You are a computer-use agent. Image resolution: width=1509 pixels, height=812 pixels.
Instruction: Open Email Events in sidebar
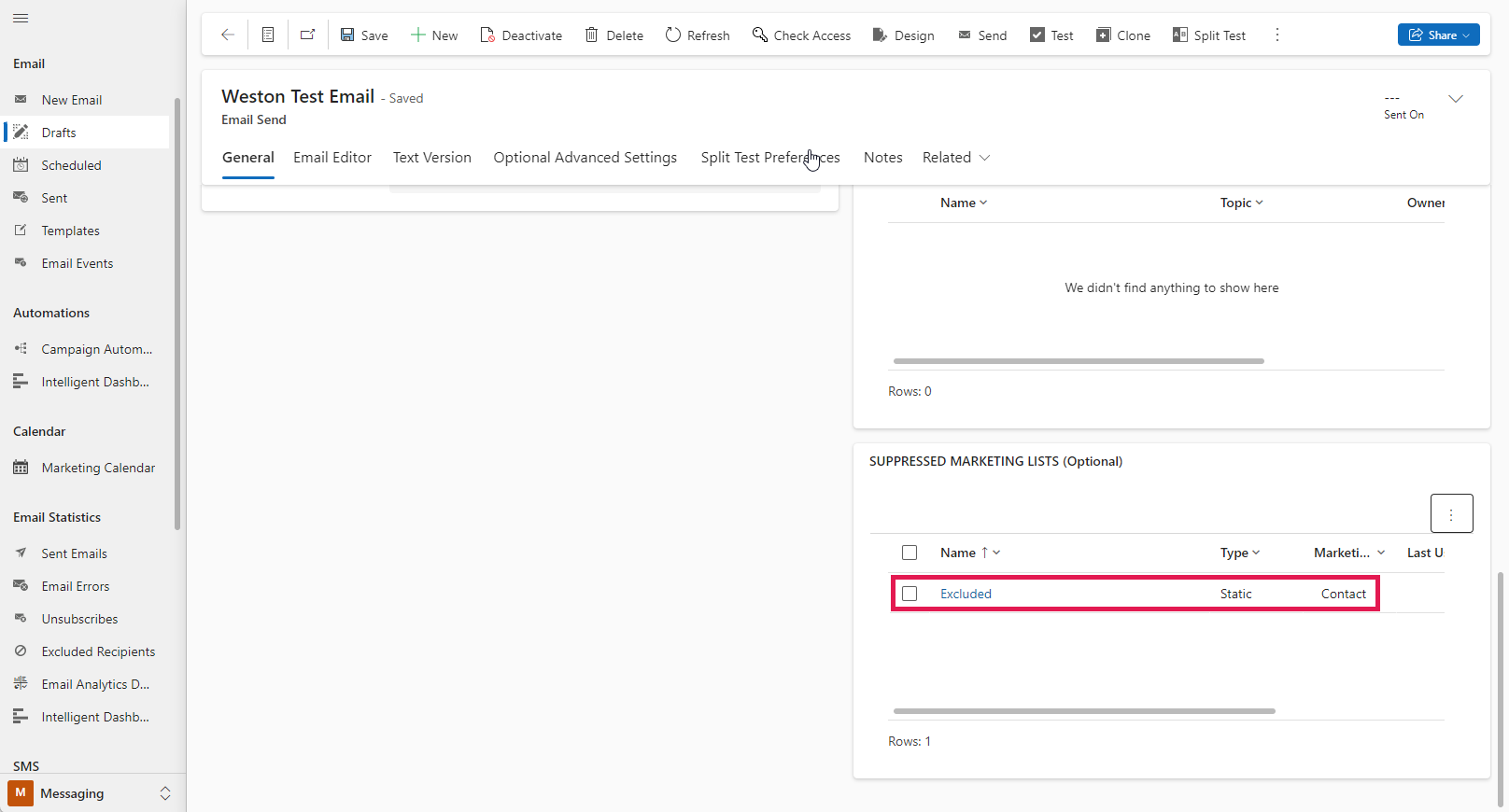[x=87, y=263]
